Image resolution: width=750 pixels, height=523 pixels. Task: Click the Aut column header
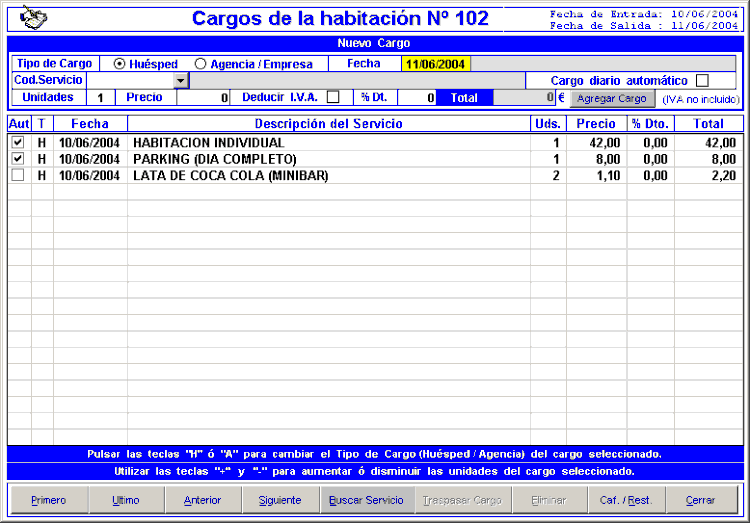19,123
